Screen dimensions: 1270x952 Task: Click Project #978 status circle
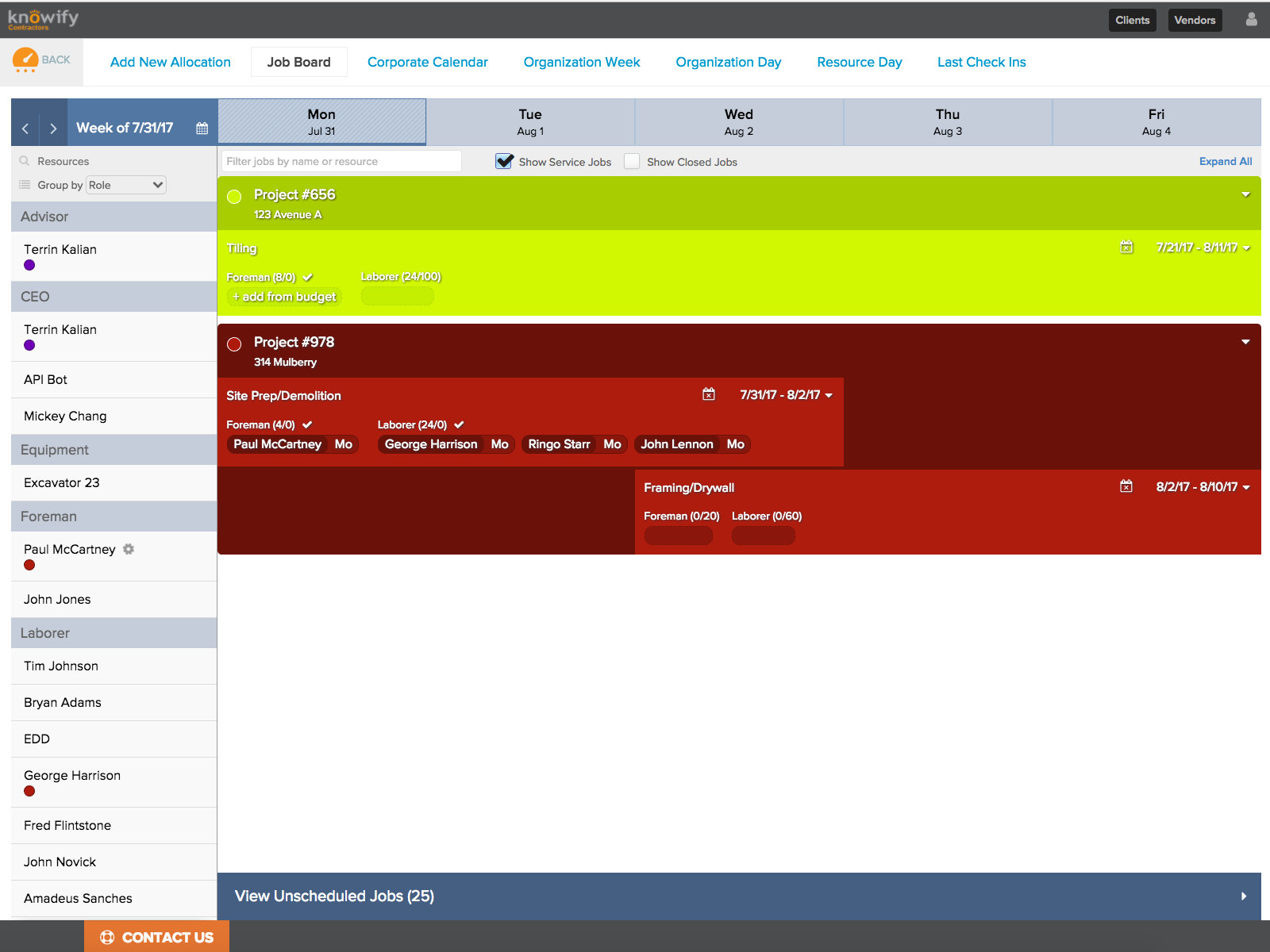coord(234,344)
